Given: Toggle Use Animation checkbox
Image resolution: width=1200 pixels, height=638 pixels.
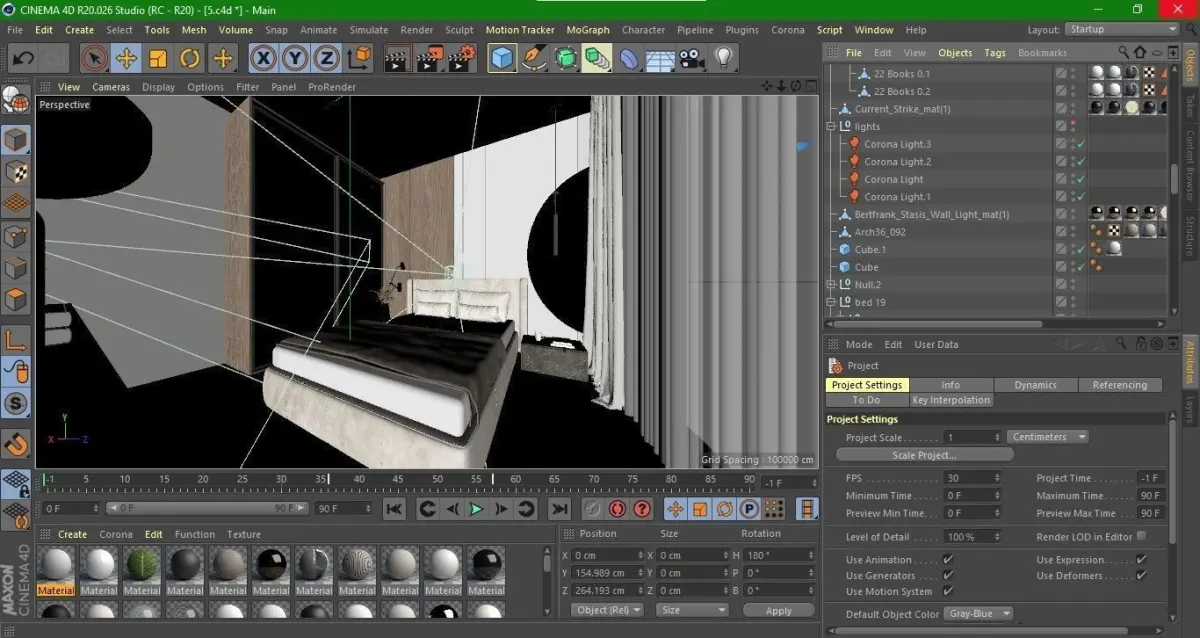Looking at the screenshot, I should pyautogui.click(x=948, y=560).
